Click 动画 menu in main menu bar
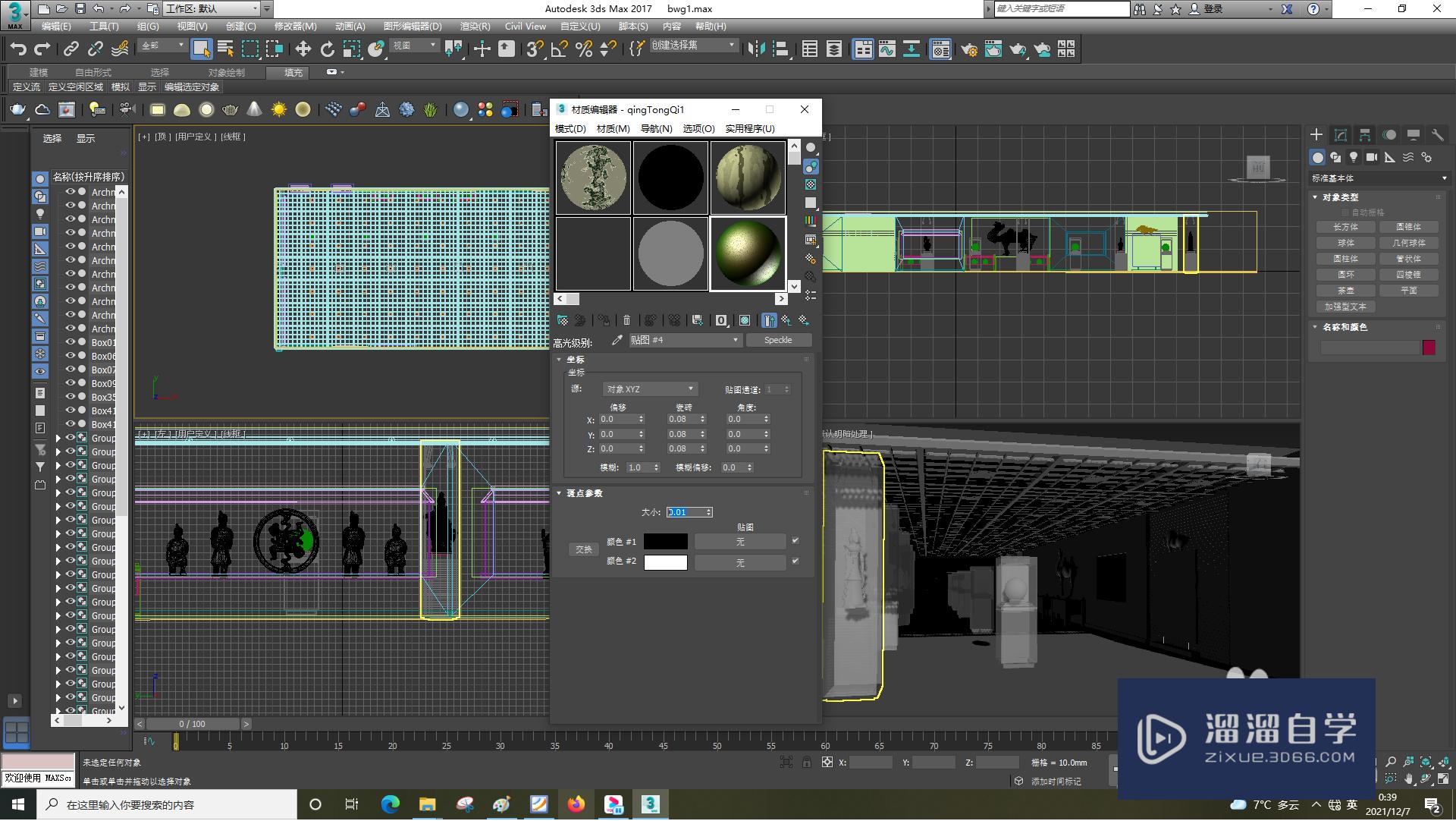Screen dimensions: 1456x821 point(345,27)
